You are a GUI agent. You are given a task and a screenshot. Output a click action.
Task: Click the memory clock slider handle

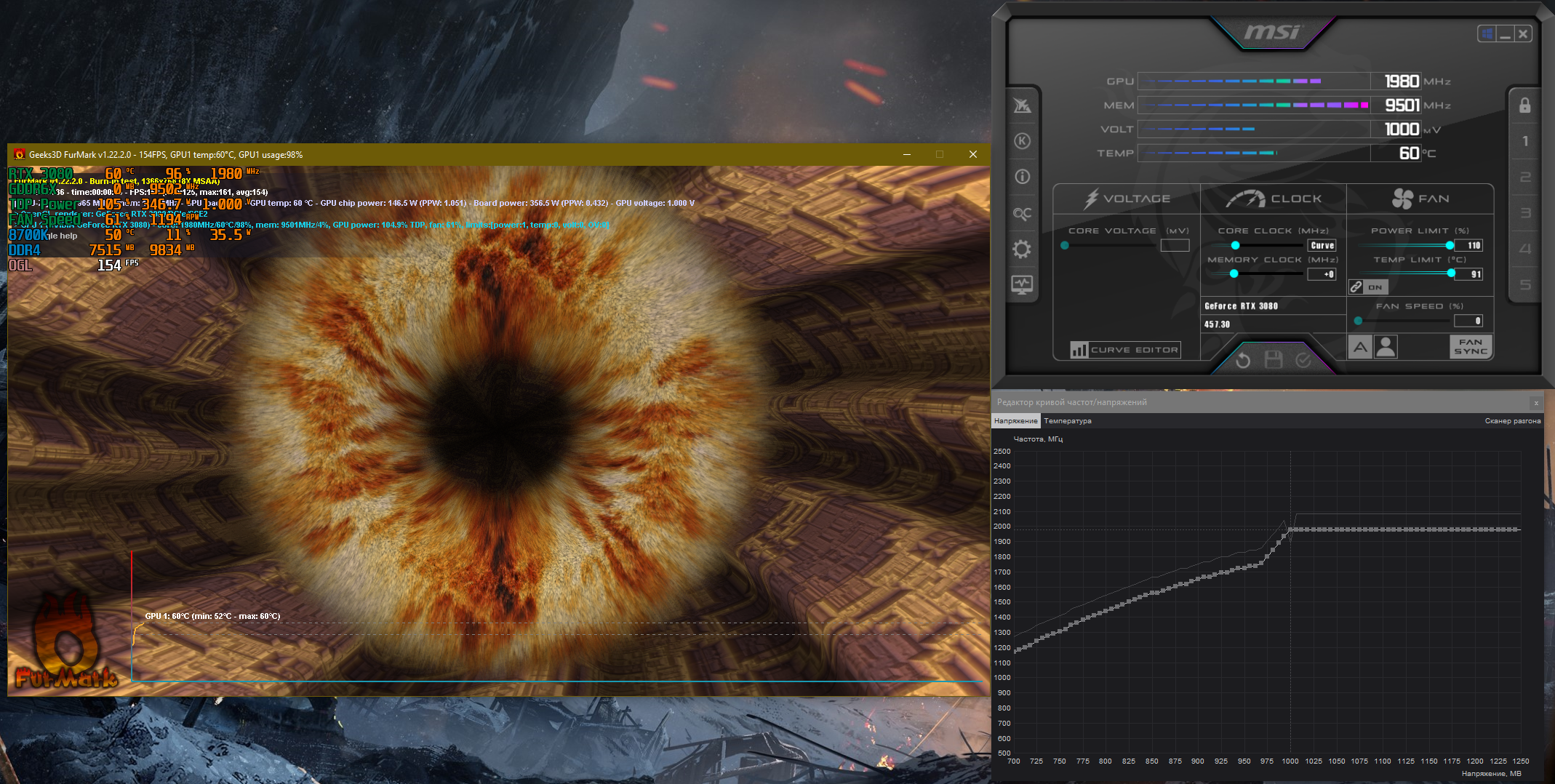(1234, 274)
